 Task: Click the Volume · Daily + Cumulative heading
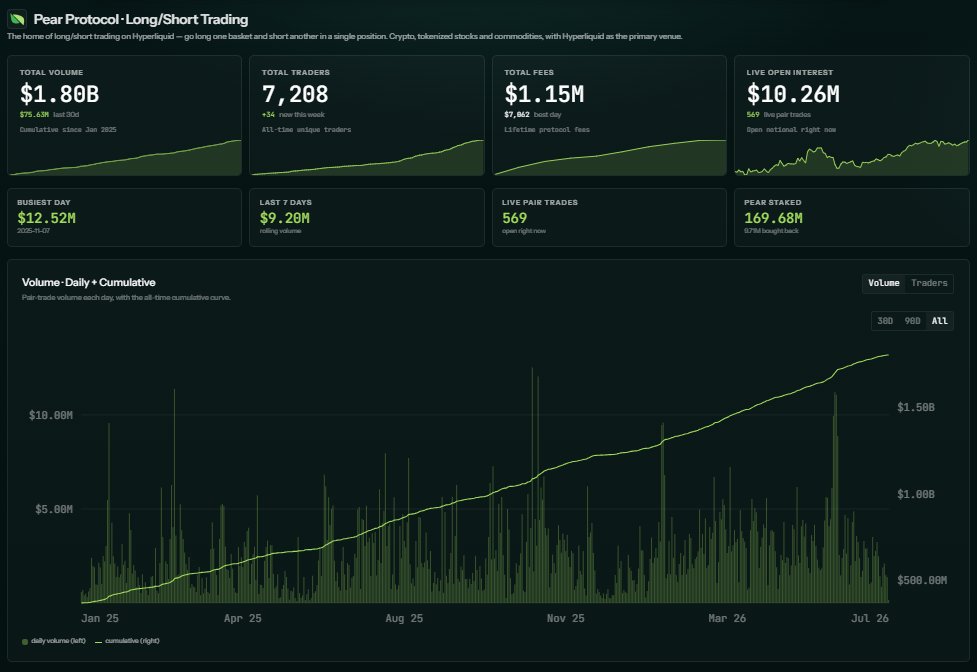click(88, 282)
